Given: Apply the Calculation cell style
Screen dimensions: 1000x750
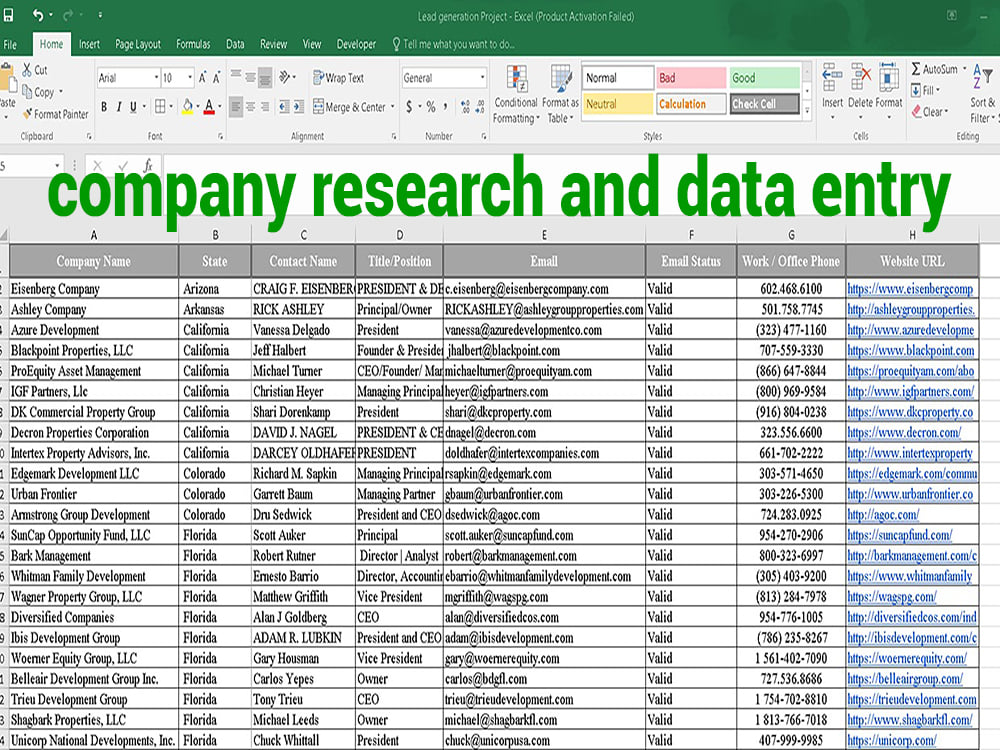Looking at the screenshot, I should point(691,104).
